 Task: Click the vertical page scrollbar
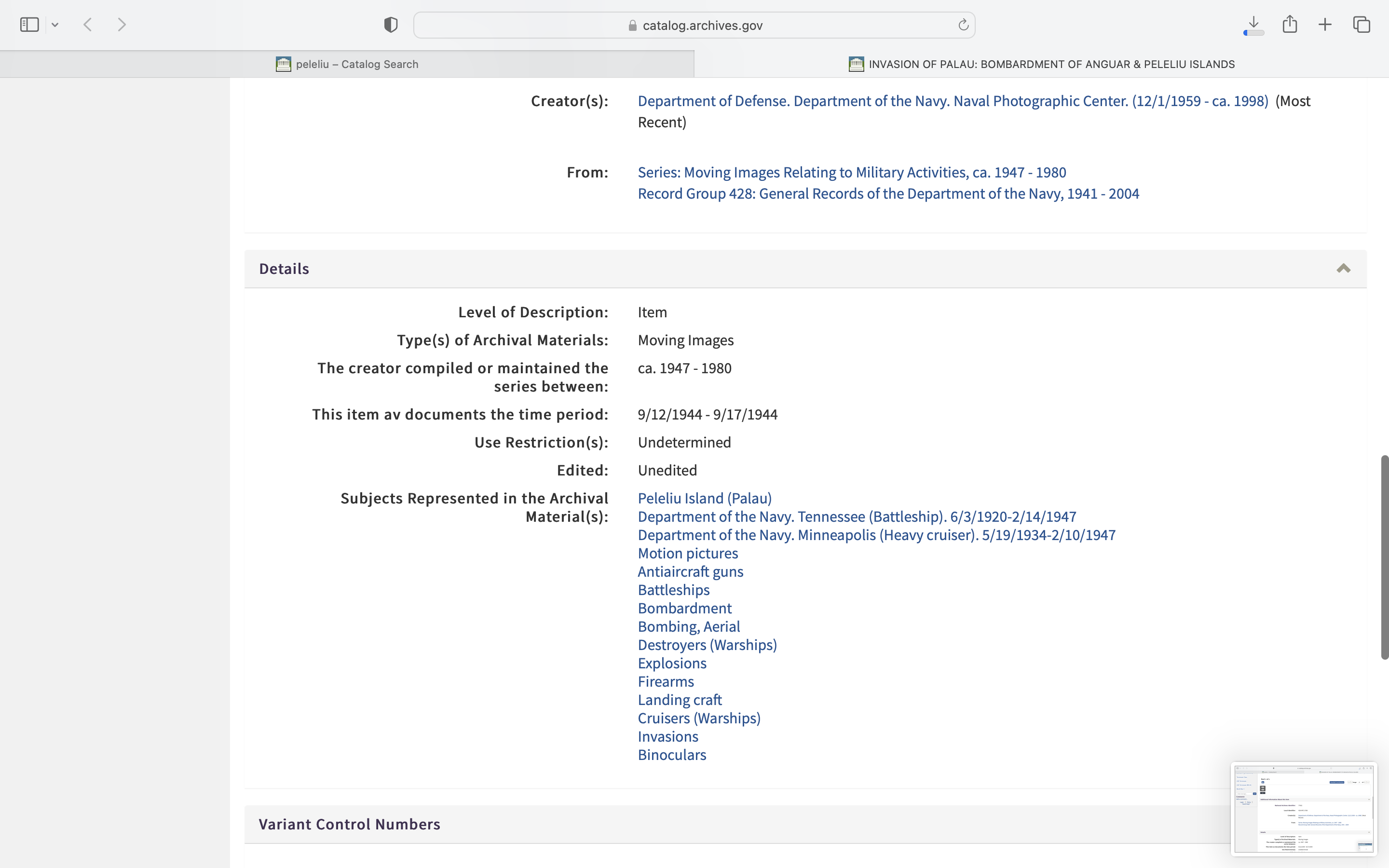[1384, 557]
